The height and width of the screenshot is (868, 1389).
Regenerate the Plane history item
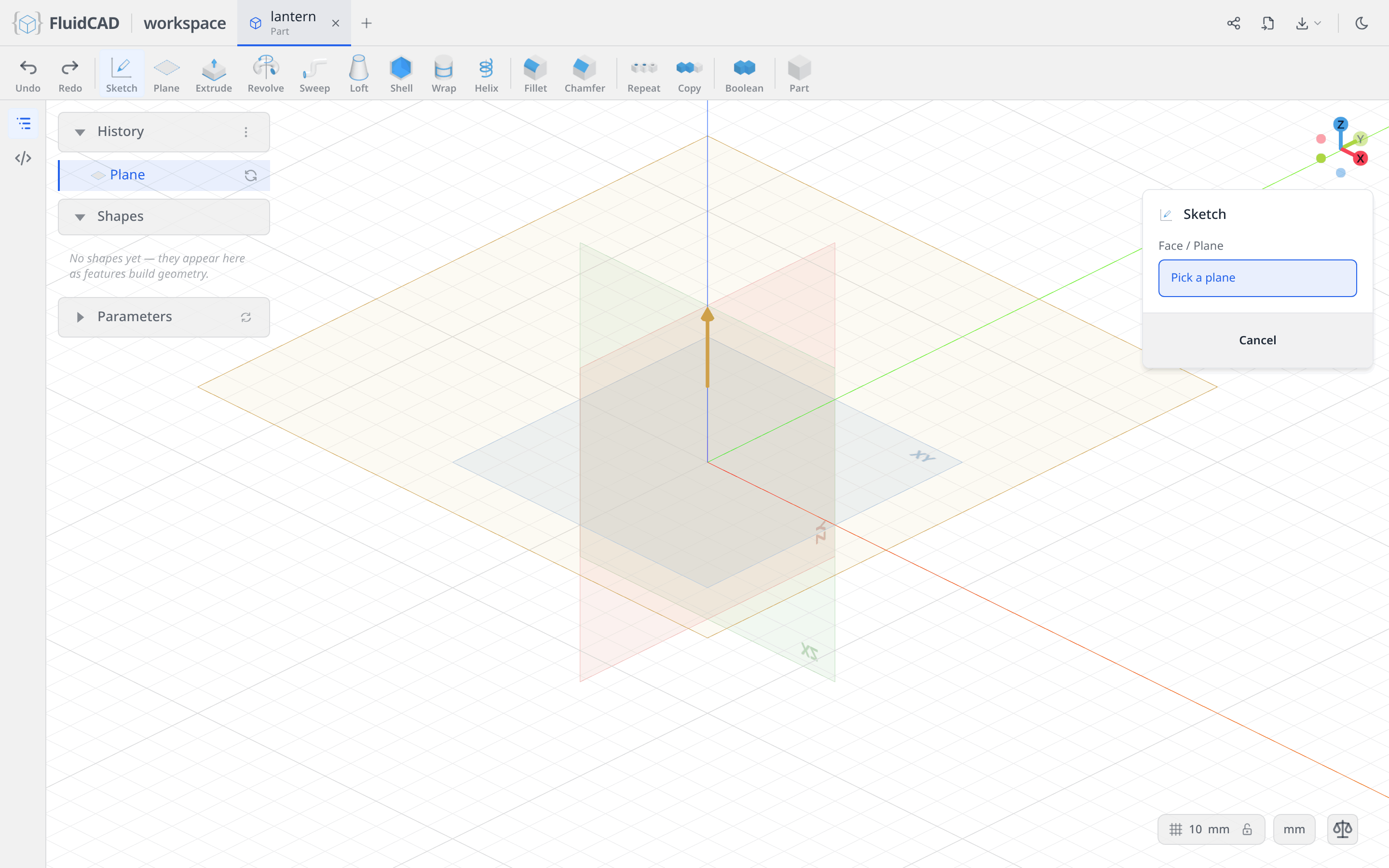[250, 175]
